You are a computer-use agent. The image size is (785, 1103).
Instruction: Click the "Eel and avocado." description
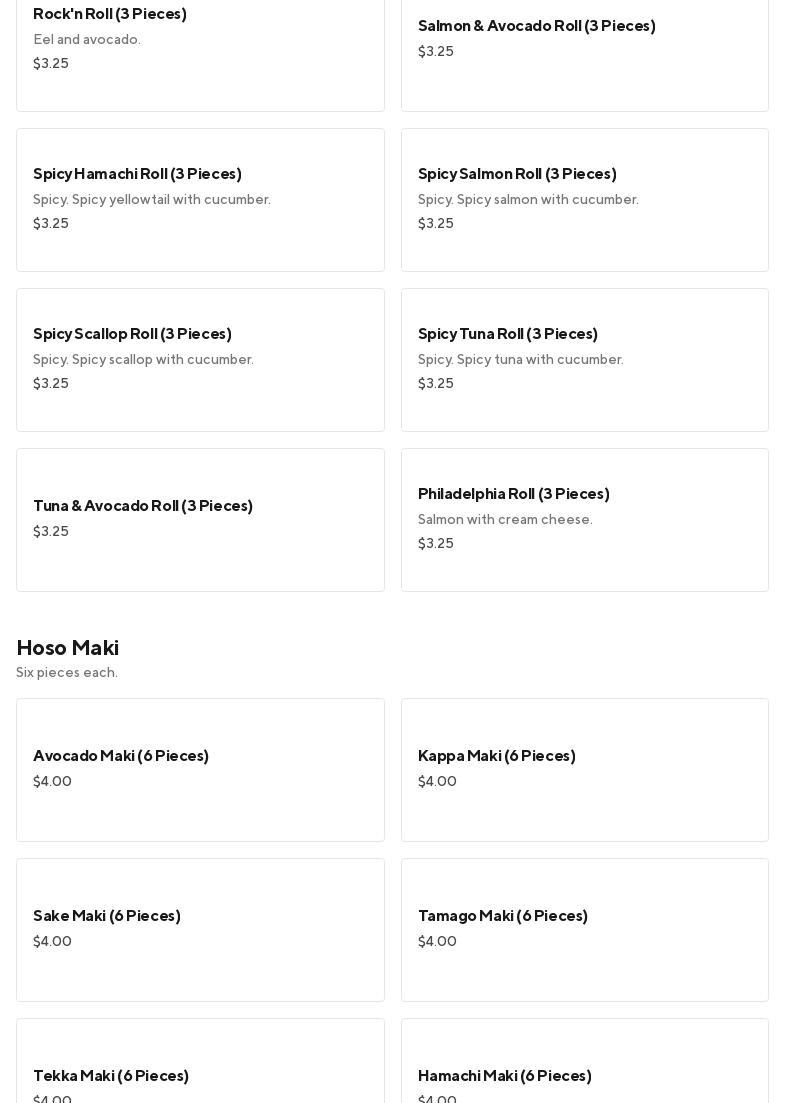[87, 40]
